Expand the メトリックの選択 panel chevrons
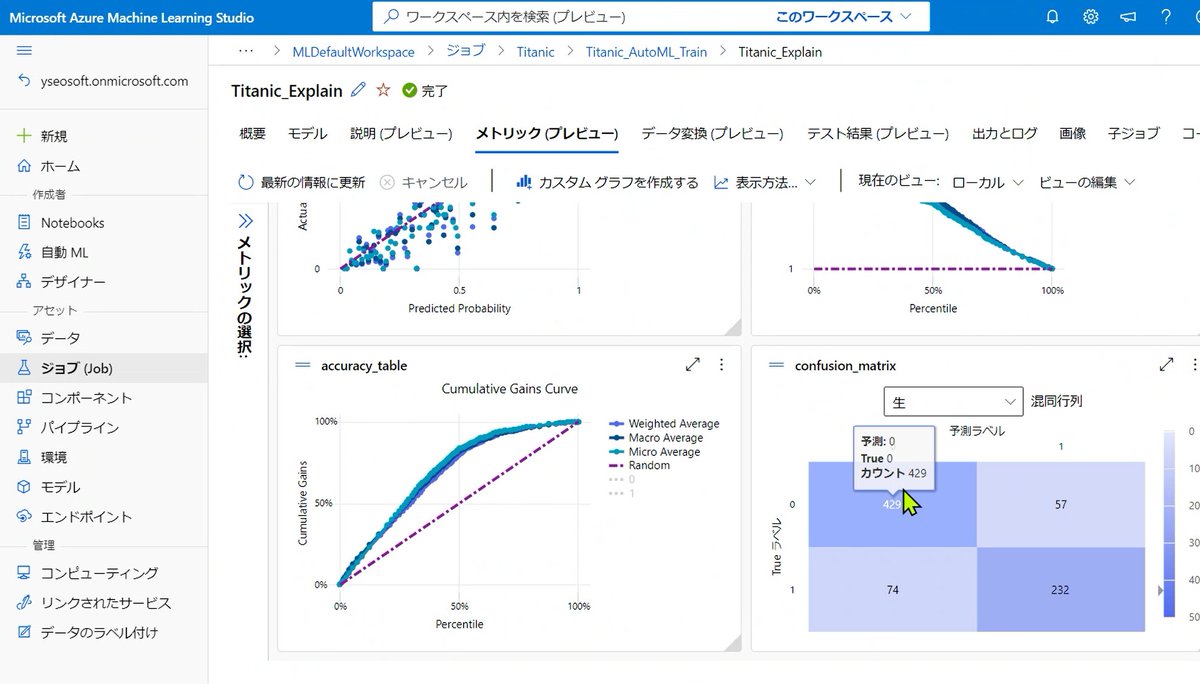 click(245, 221)
